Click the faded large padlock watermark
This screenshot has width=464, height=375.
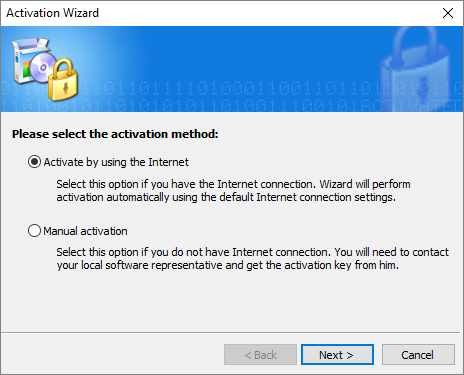coord(416,68)
